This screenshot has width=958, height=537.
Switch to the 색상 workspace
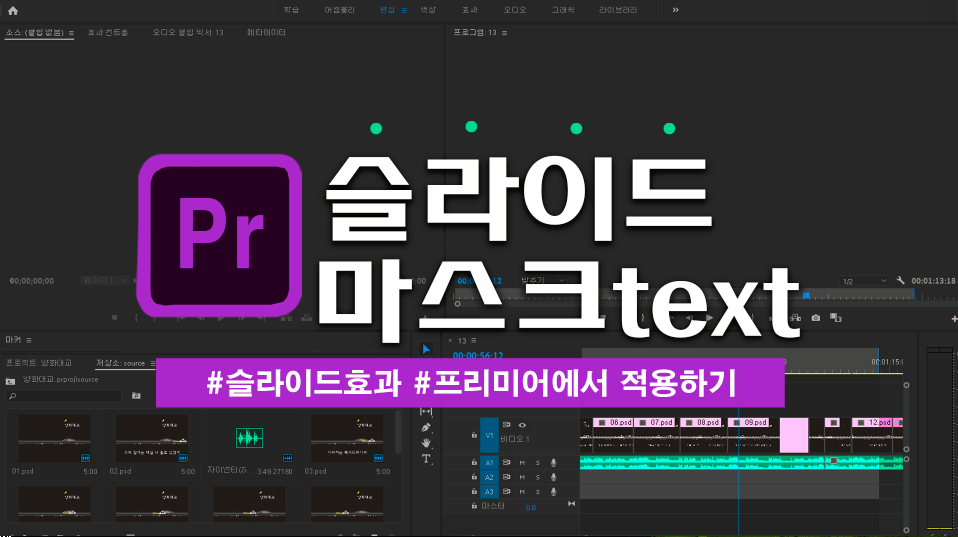point(428,10)
